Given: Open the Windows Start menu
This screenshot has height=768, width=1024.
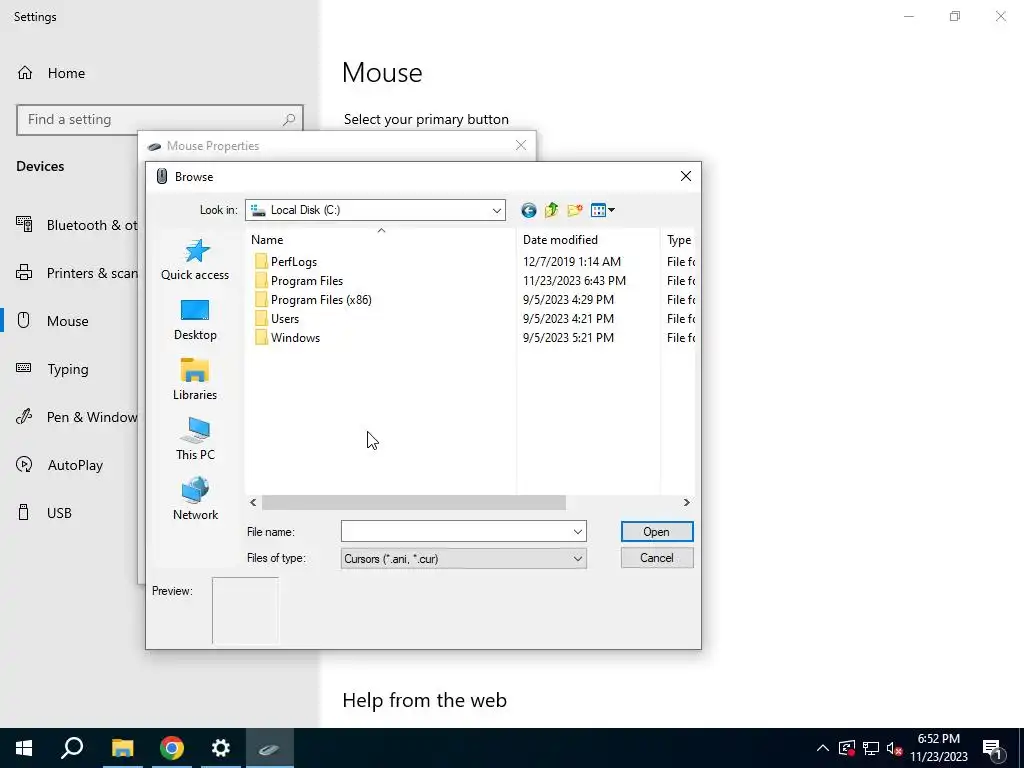Looking at the screenshot, I should pyautogui.click(x=24, y=748).
